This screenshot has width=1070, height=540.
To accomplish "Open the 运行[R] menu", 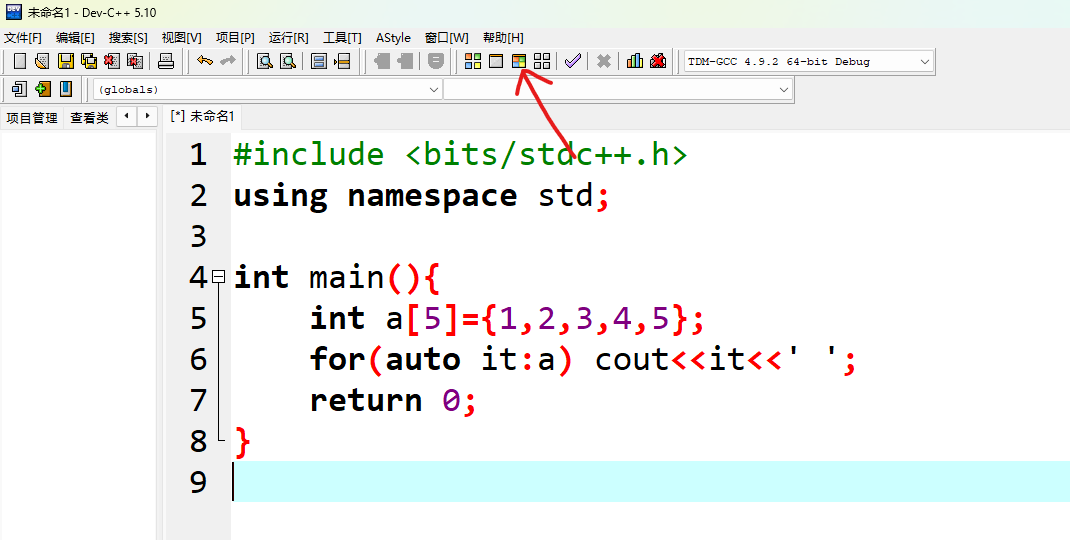I will point(288,38).
